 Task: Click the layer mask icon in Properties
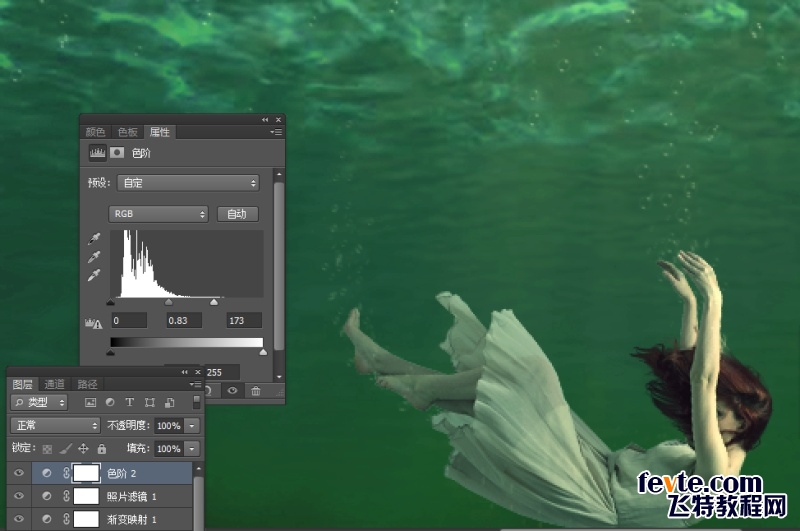117,154
